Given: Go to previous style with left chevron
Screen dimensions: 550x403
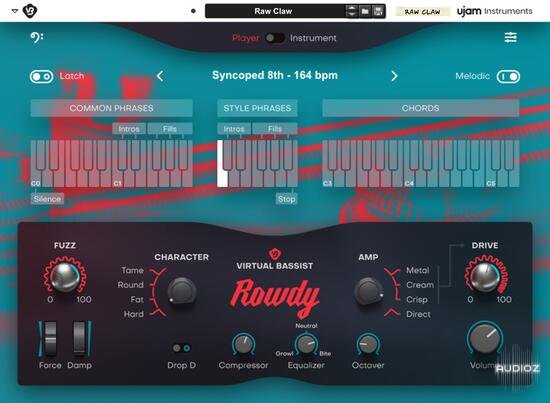Looking at the screenshot, I should [160, 76].
